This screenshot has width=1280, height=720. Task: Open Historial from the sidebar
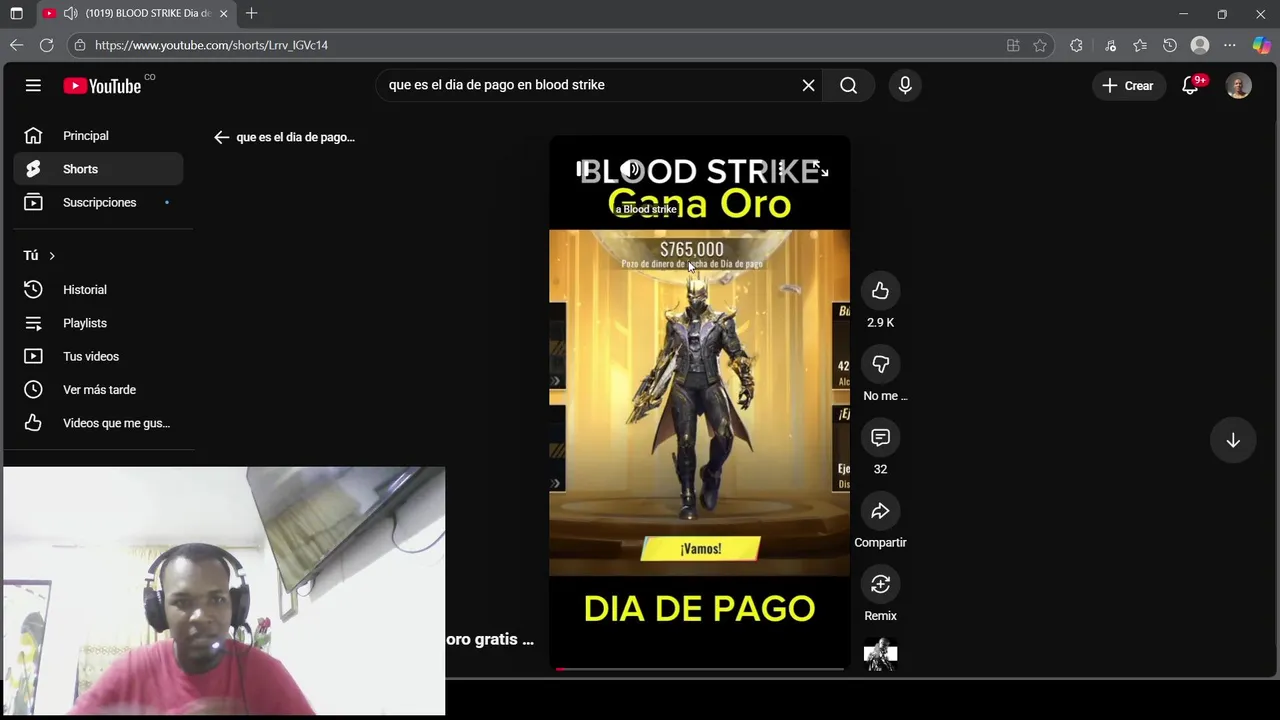click(98, 290)
